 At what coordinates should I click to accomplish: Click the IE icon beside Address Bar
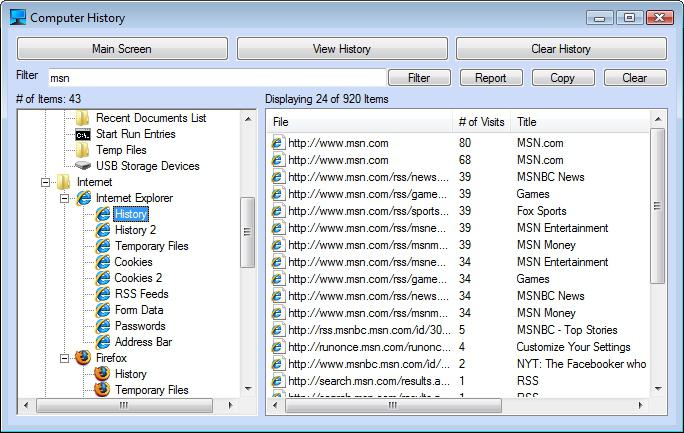pyautogui.click(x=103, y=342)
